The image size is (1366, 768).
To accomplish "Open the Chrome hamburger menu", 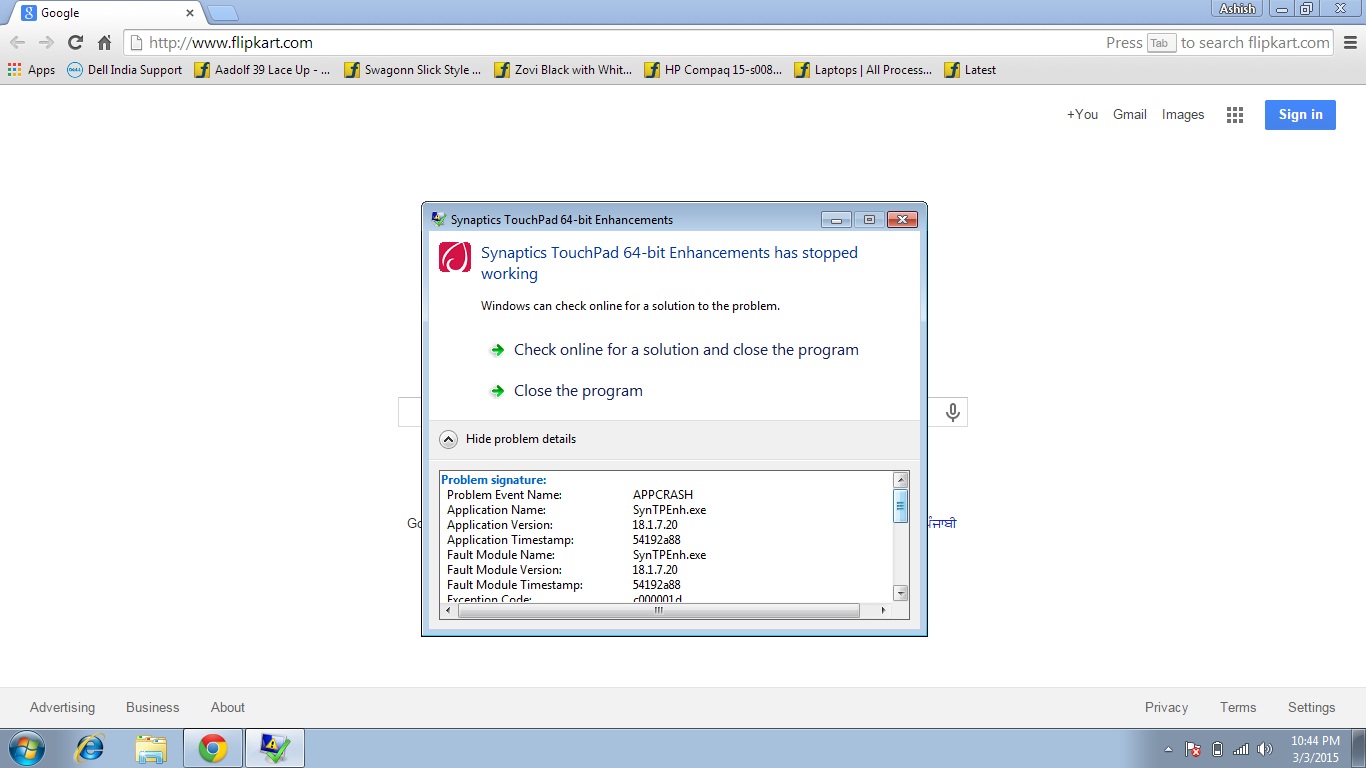I will [1350, 43].
